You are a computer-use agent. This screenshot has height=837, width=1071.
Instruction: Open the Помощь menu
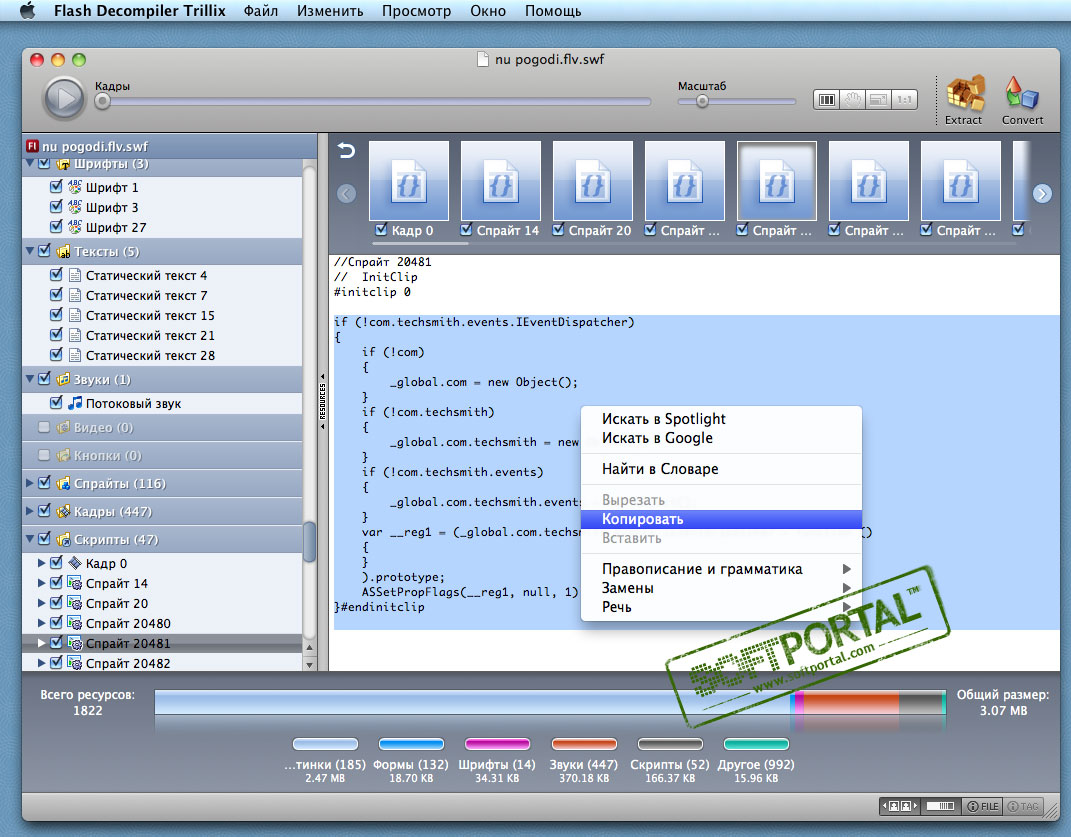(x=553, y=11)
